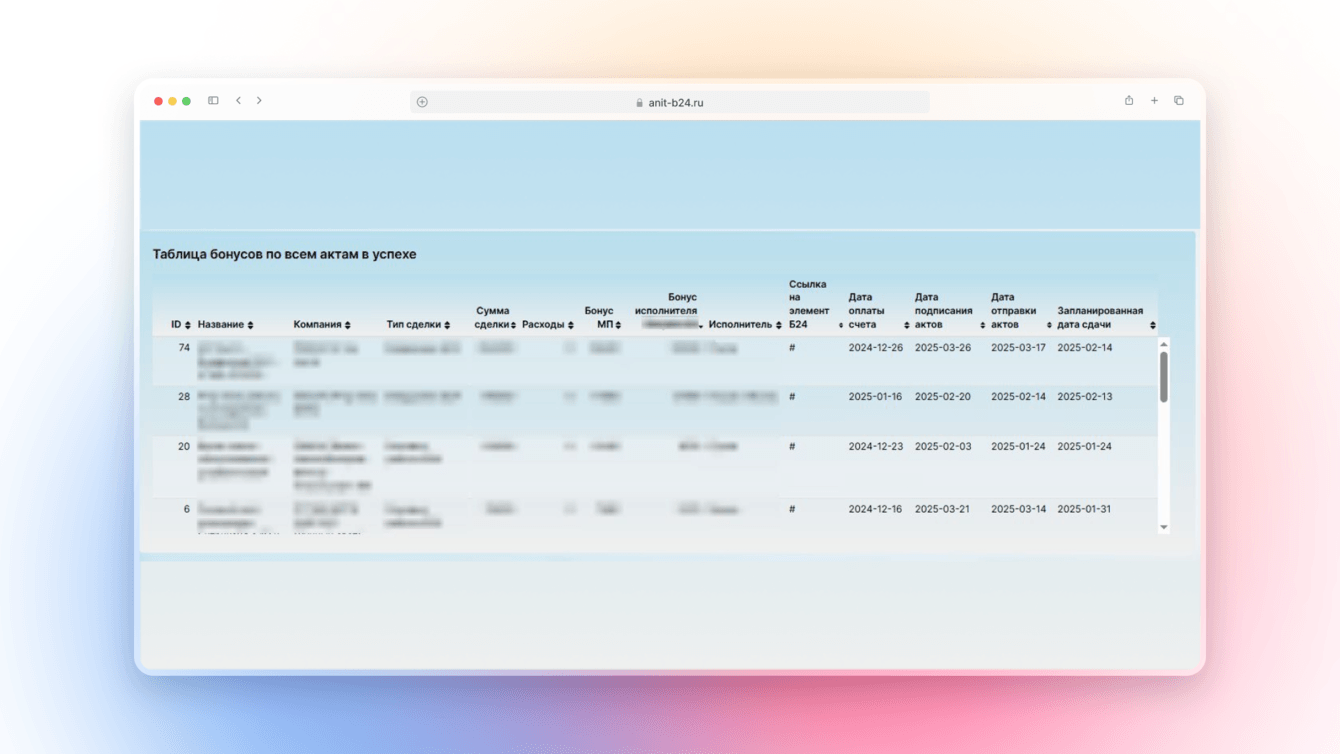Click payment date 2024-12-16 in row 6
The width and height of the screenshot is (1340, 754).
[876, 510]
